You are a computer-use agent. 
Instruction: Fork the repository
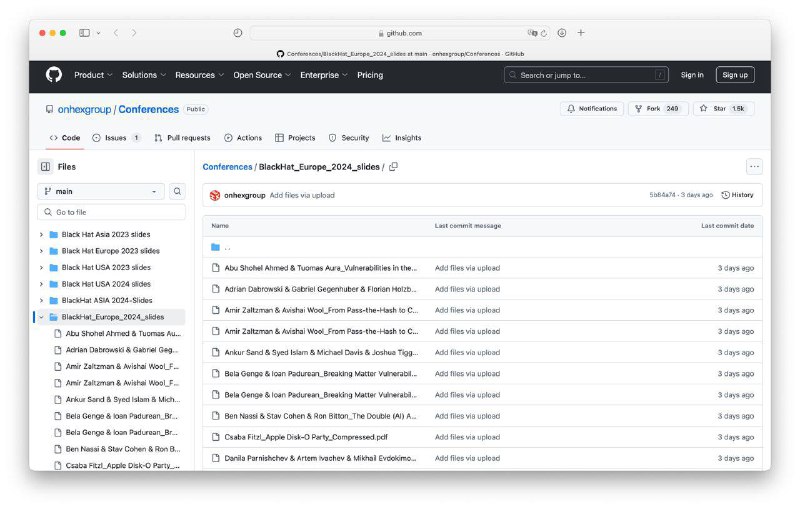[x=658, y=109]
